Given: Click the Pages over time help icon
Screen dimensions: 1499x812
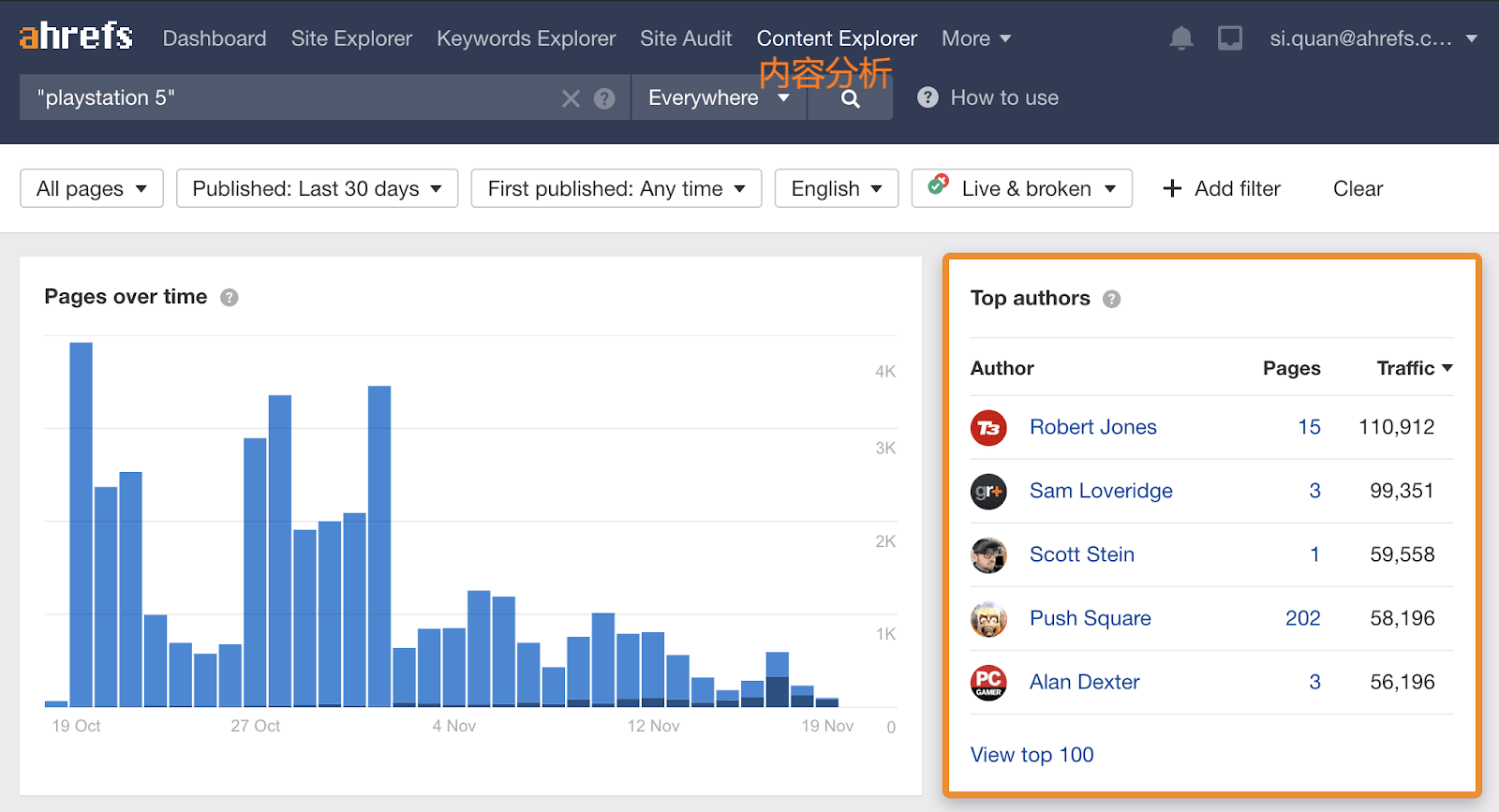Looking at the screenshot, I should coord(230,298).
